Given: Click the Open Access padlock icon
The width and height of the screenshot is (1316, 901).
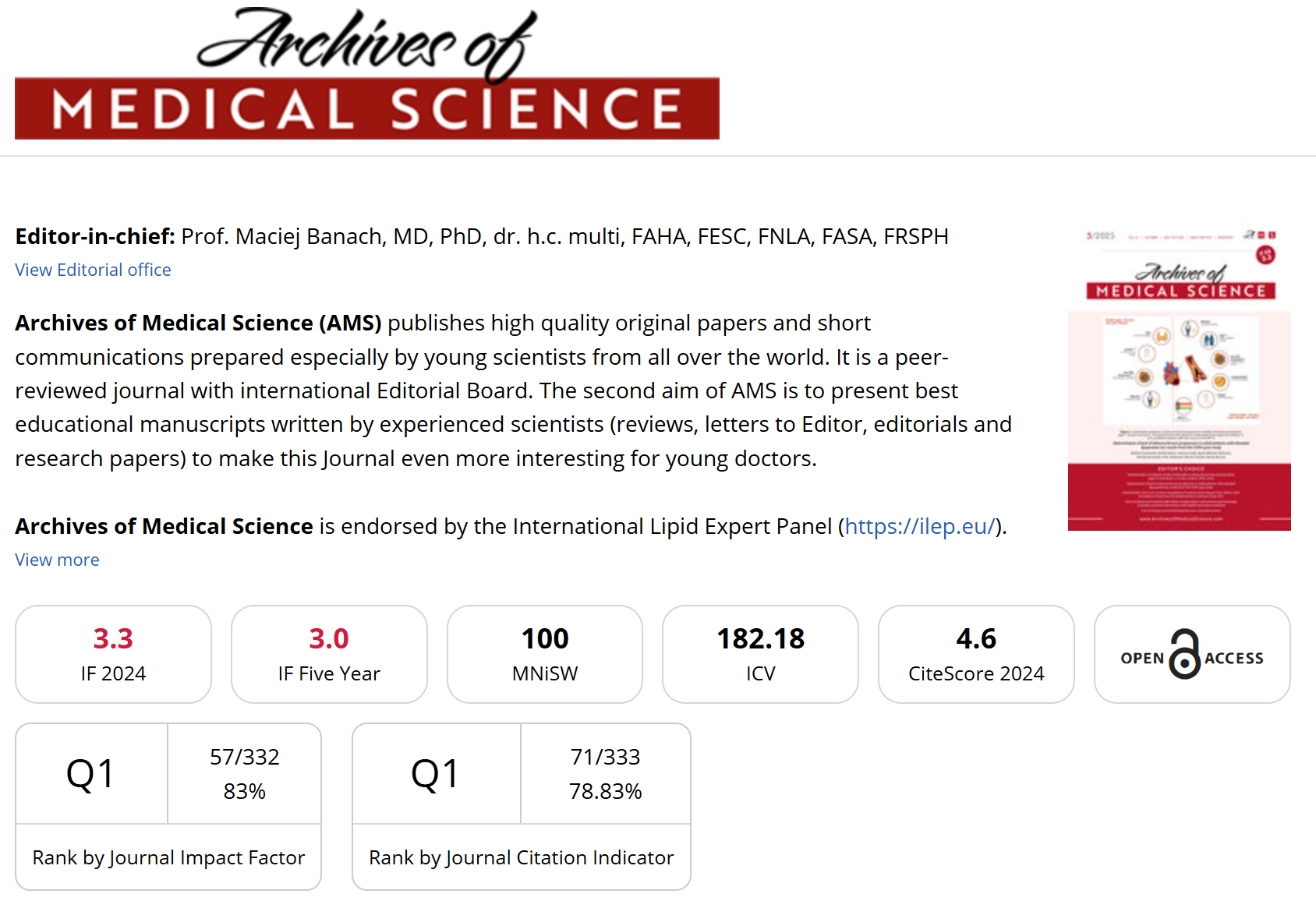Looking at the screenshot, I should (x=1185, y=655).
